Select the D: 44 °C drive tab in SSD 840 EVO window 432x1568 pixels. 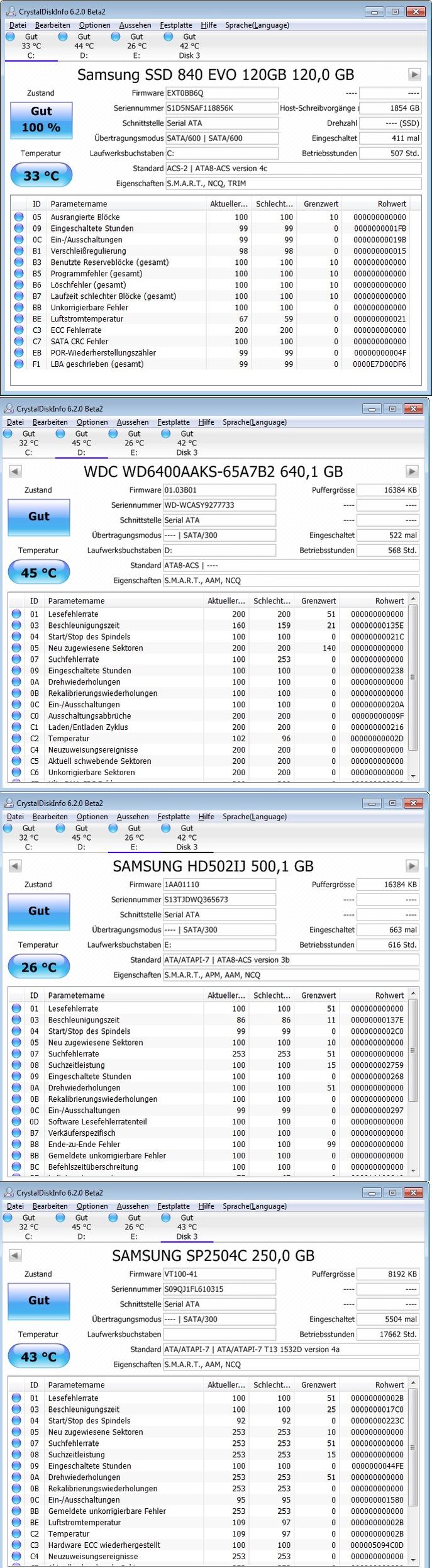[x=84, y=46]
